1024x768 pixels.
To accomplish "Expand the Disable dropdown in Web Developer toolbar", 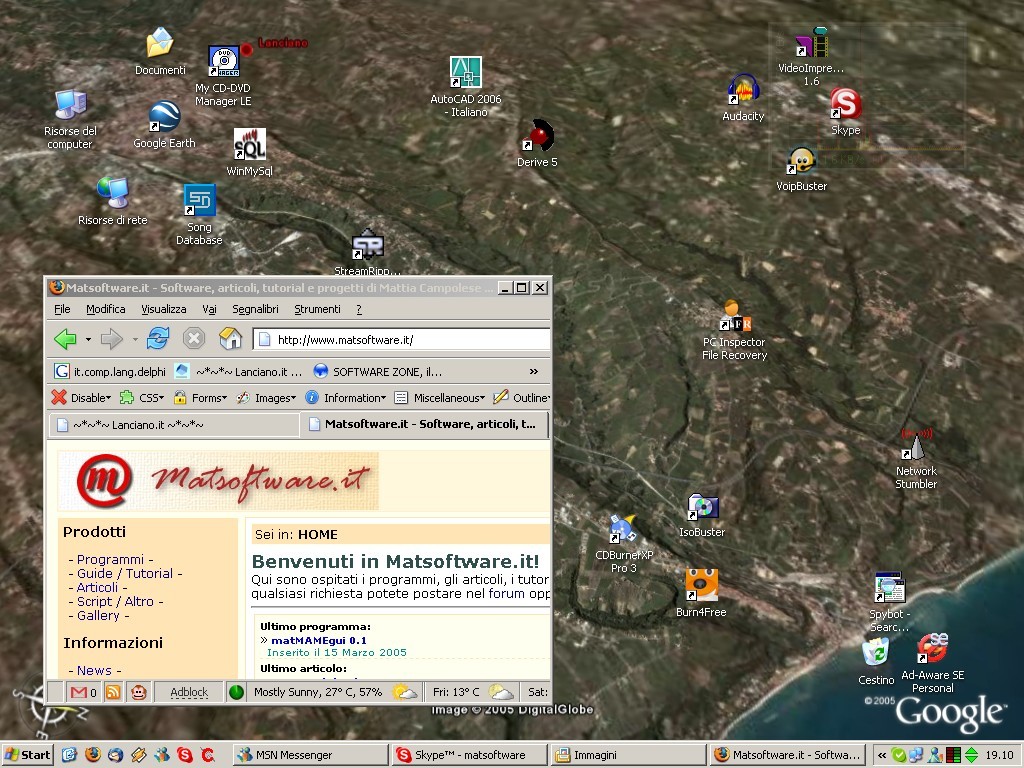I will point(82,398).
